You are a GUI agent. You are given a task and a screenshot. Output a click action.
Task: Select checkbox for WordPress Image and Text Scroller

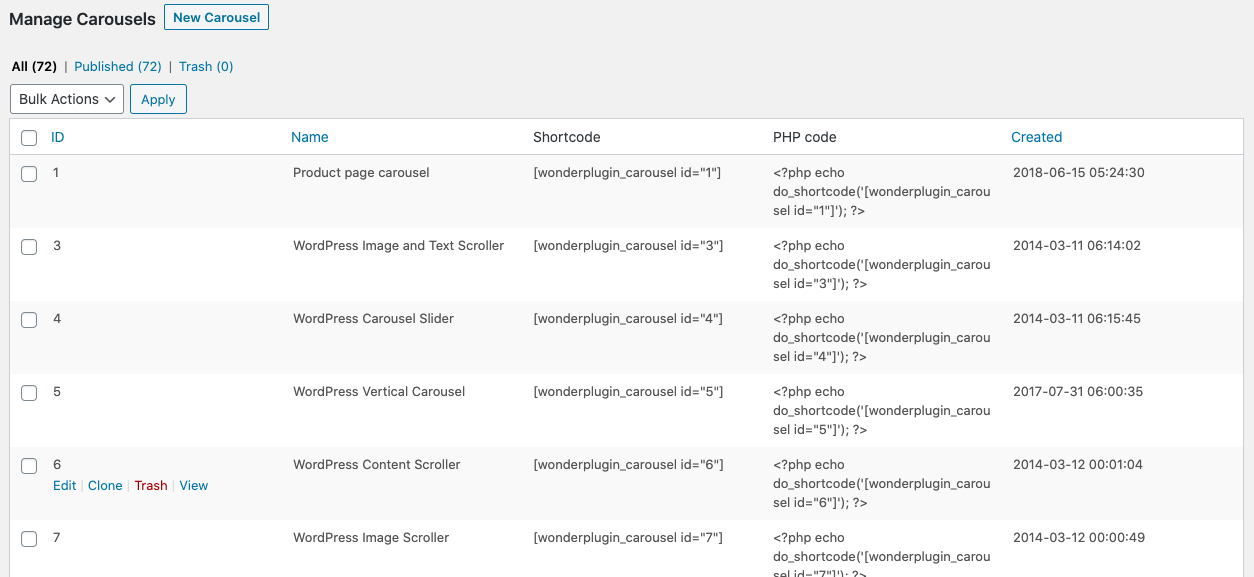tap(29, 247)
